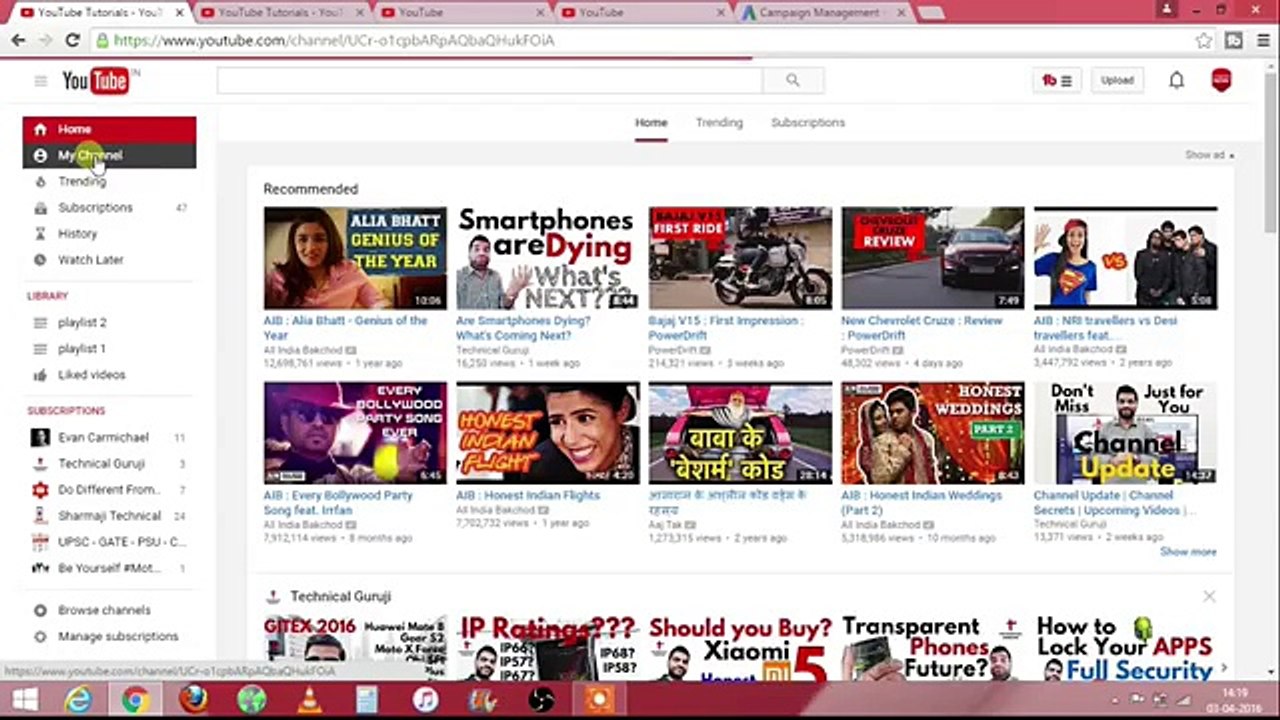Open the Chrome menu icon
This screenshot has width=1280, height=720.
point(1262,41)
